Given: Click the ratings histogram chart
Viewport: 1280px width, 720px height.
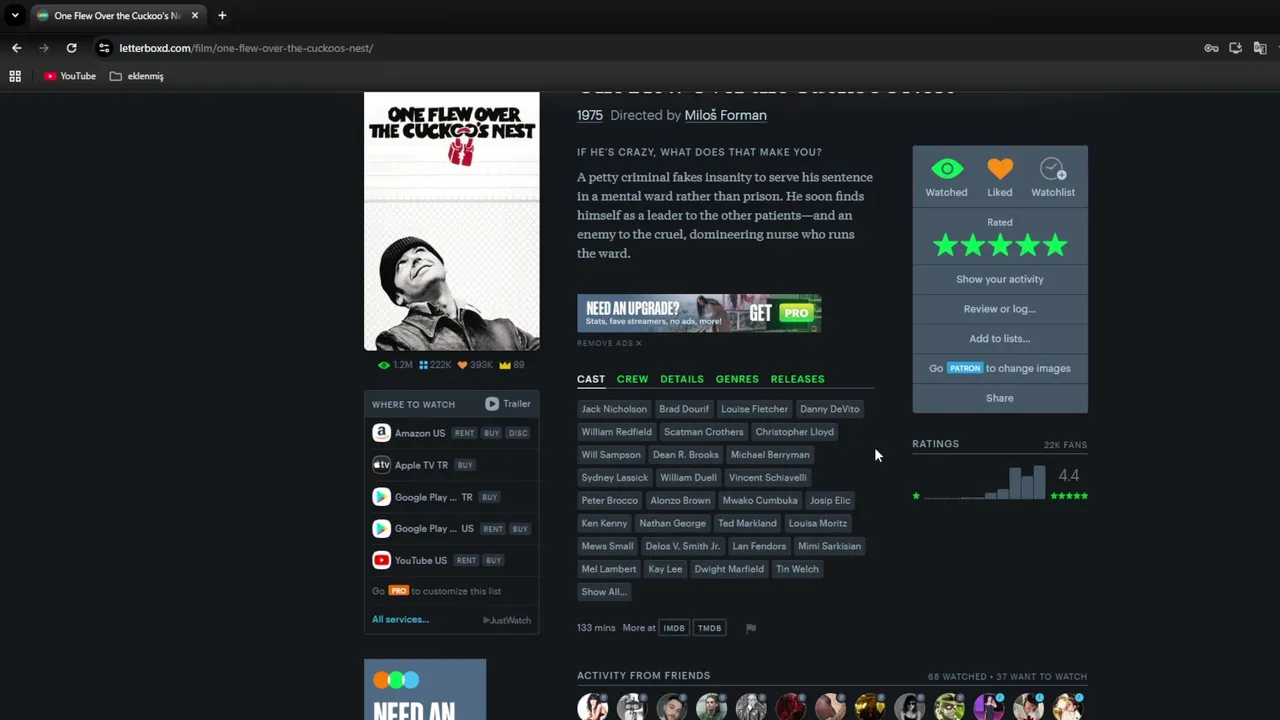Looking at the screenshot, I should [x=984, y=482].
